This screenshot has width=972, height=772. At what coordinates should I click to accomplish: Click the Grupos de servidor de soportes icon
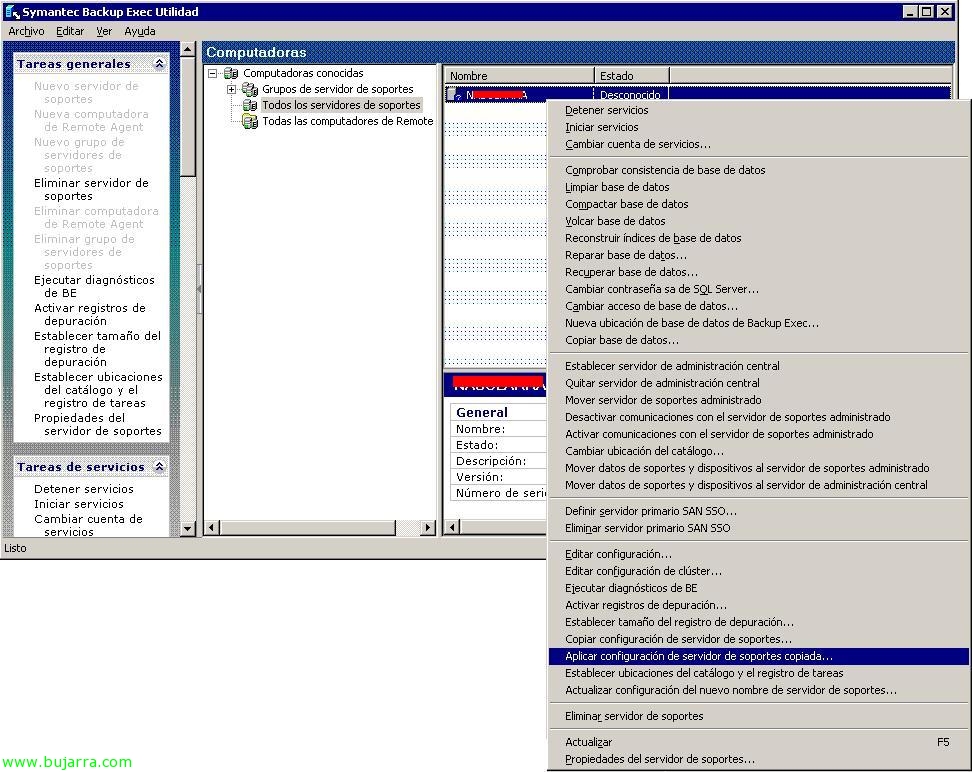tap(250, 89)
